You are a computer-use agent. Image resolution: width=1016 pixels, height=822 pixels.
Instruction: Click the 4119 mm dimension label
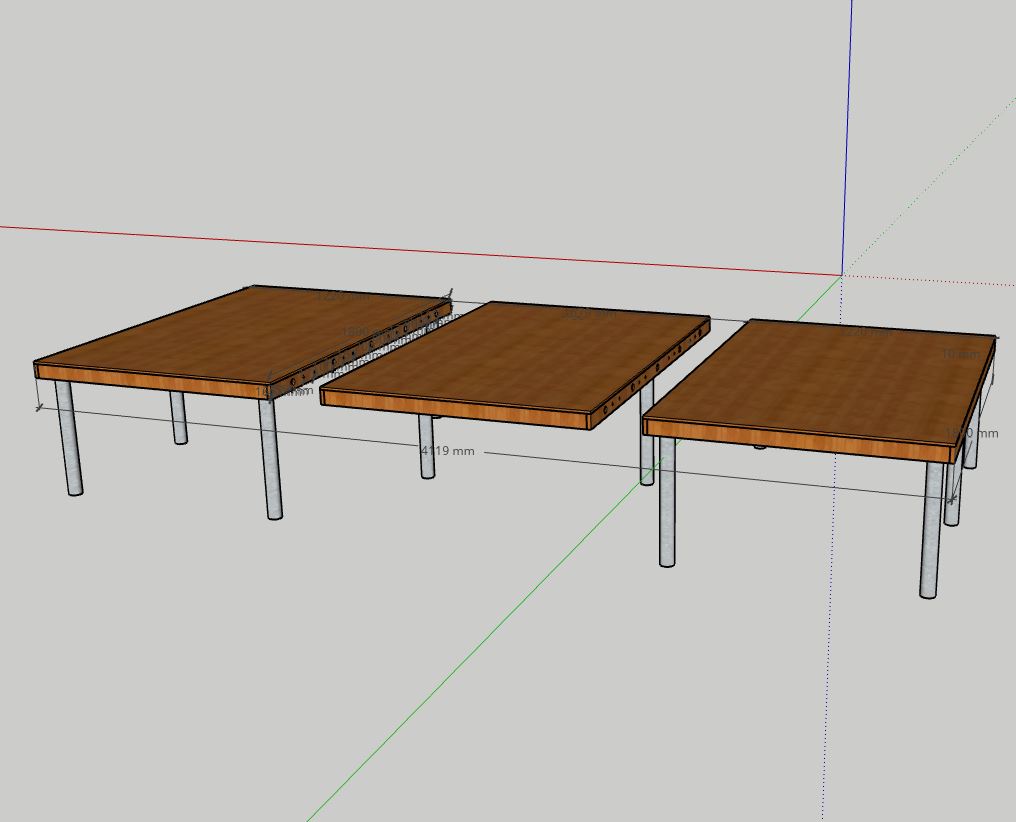[448, 451]
